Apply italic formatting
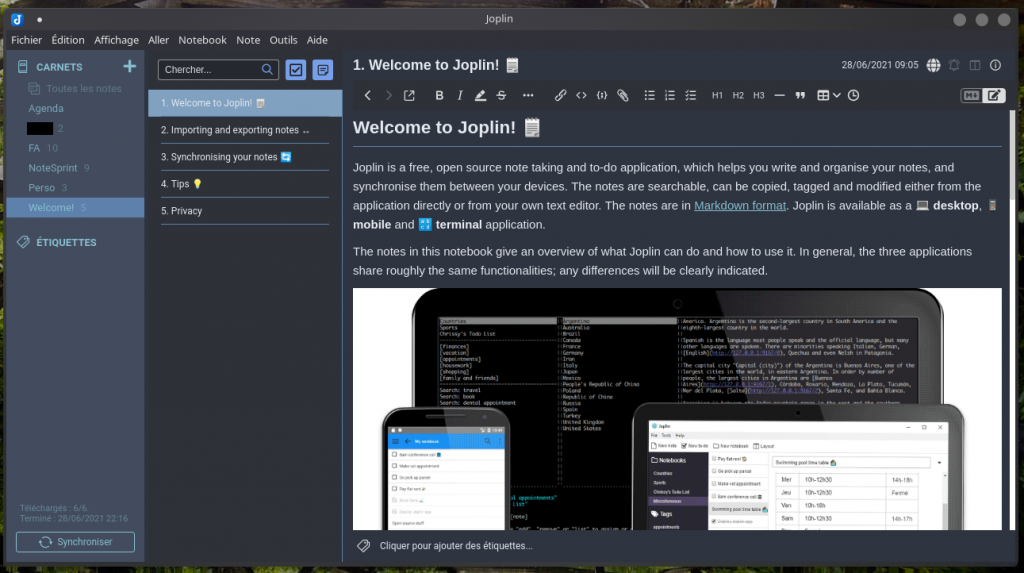1024x573 pixels. pyautogui.click(x=460, y=95)
